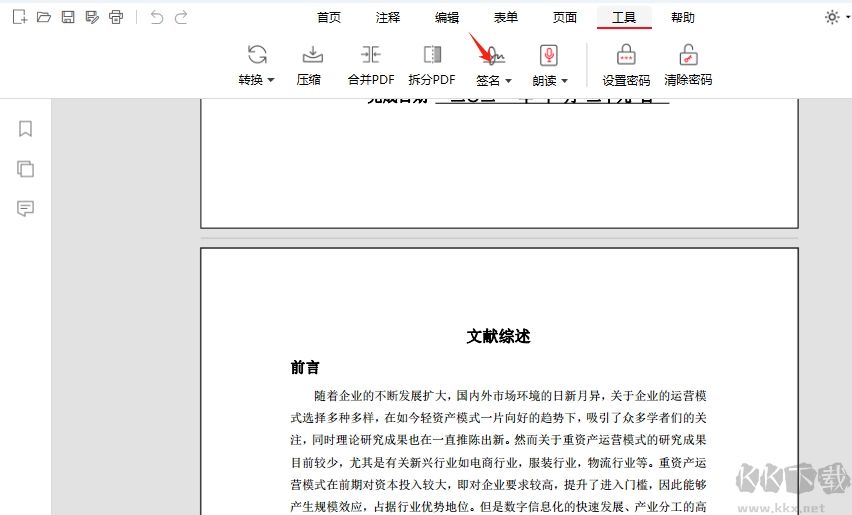Expand the dropdown arrow beside the brightness icon

tap(848, 17)
